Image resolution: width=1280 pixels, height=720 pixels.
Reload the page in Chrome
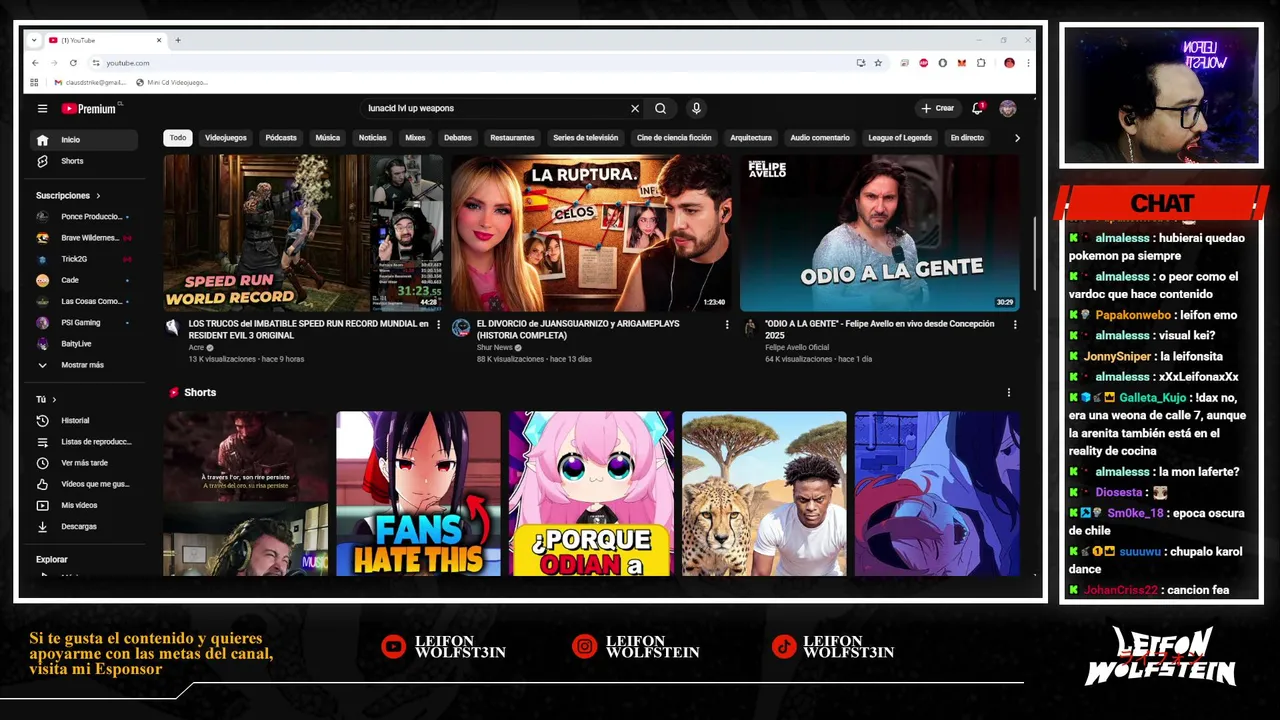click(73, 62)
